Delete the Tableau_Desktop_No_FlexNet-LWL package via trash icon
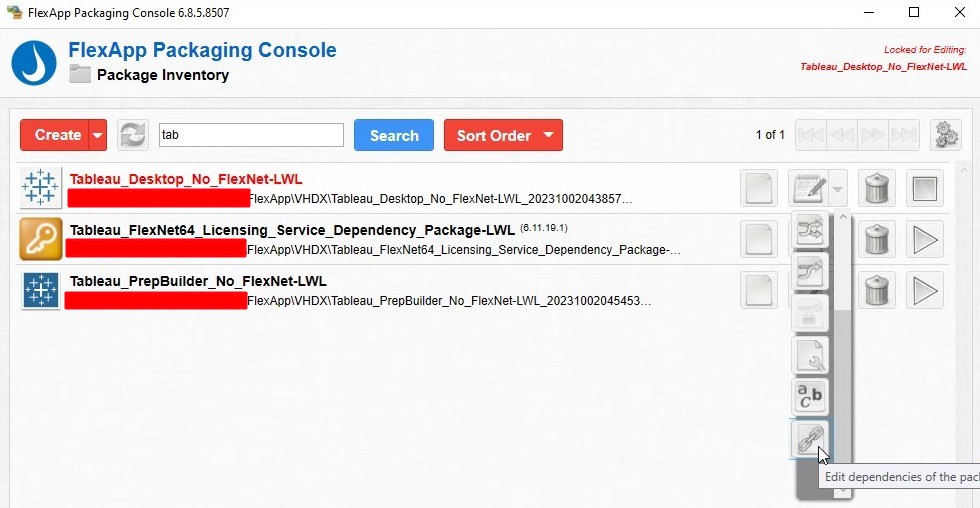 pos(876,188)
